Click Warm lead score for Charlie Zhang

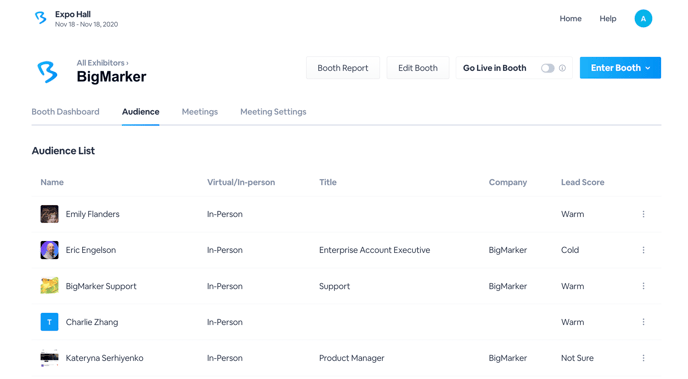(x=572, y=322)
